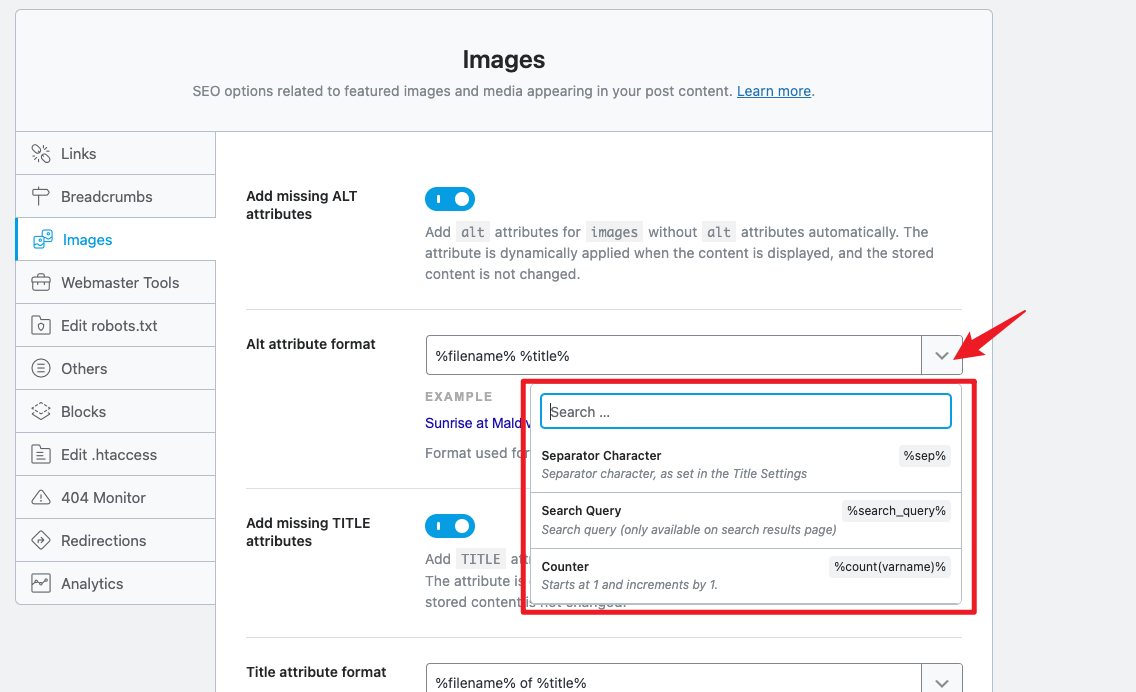This screenshot has height=692, width=1136.
Task: Click the Links sidebar icon
Action: click(x=41, y=154)
